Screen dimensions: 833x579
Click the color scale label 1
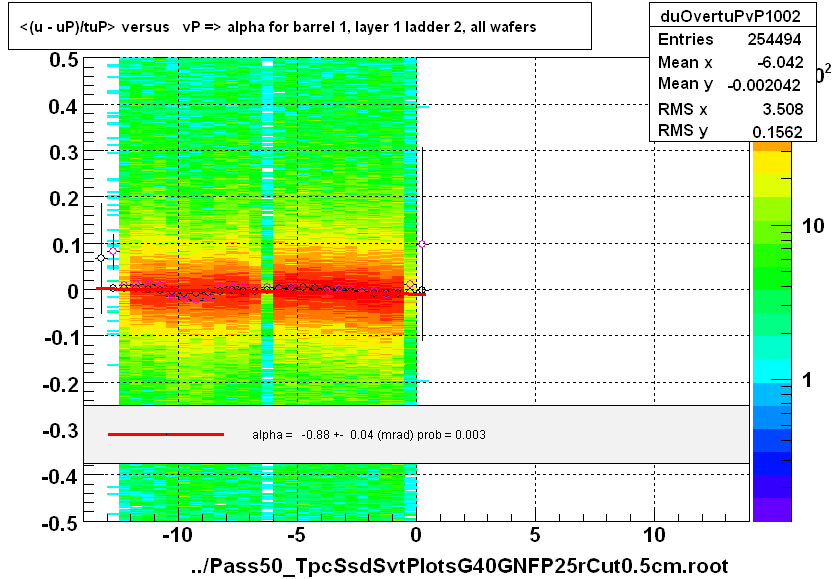click(x=807, y=380)
